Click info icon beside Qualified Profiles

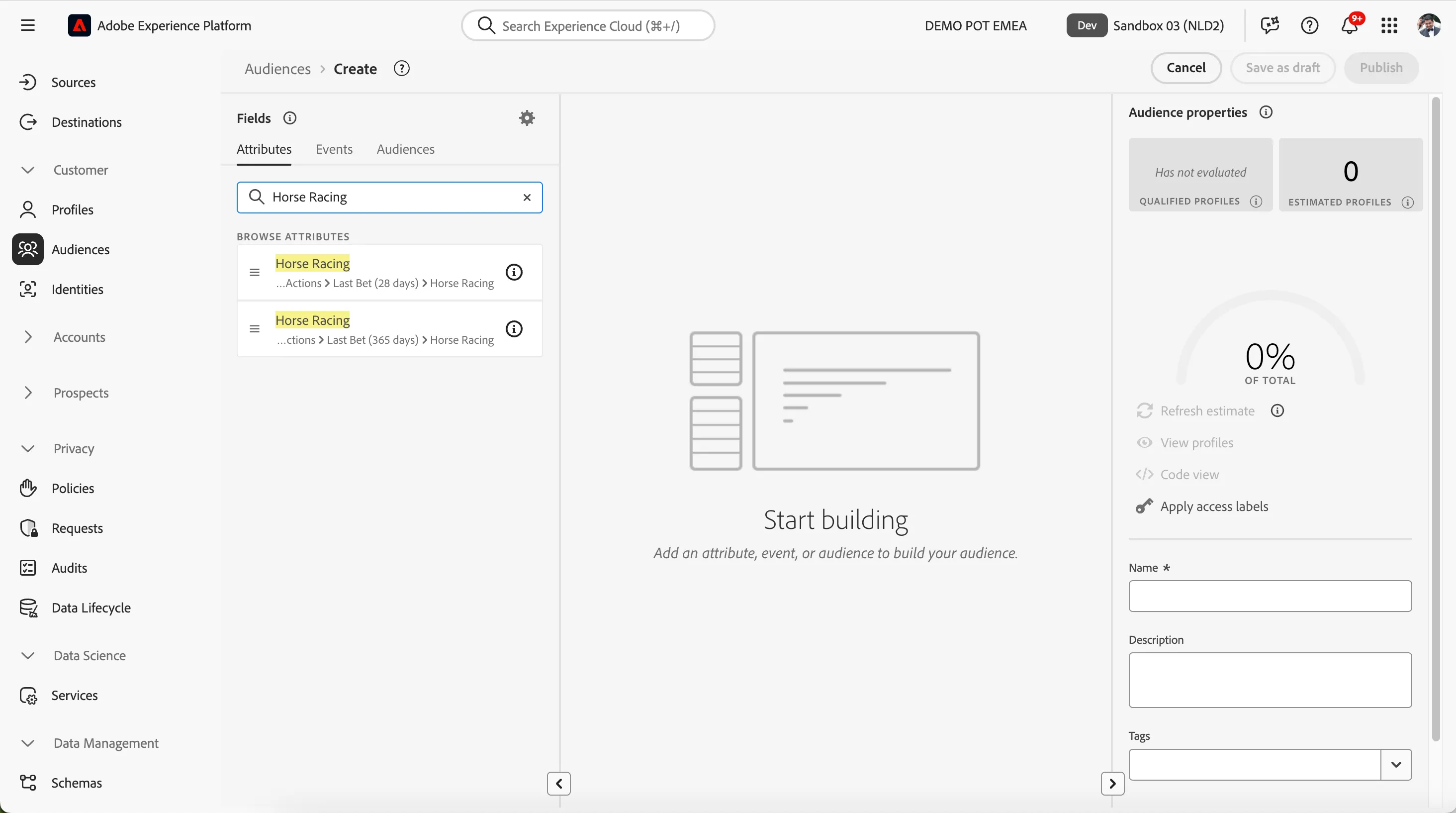tap(1256, 202)
